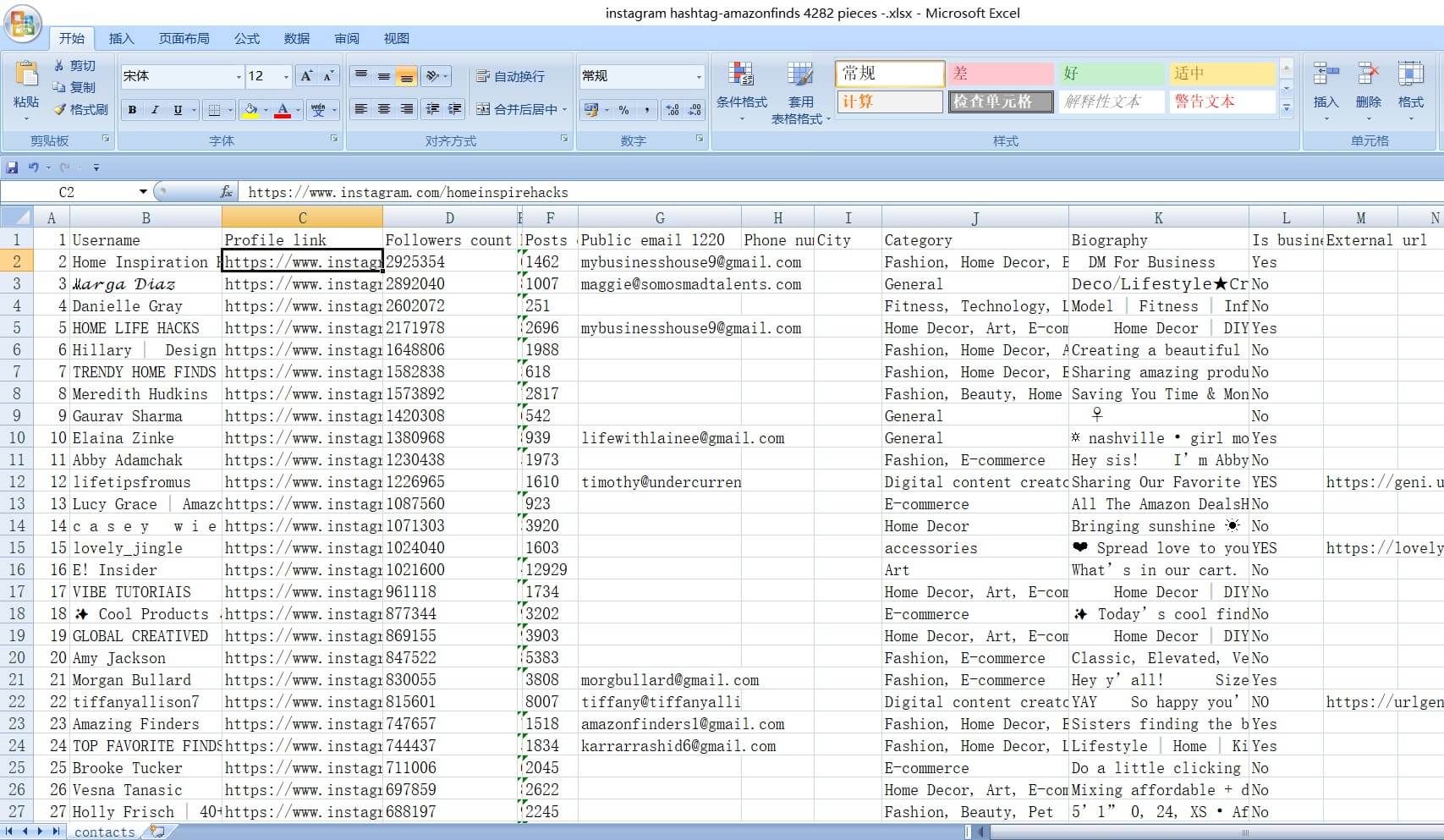This screenshot has width=1444, height=840.
Task: Toggle Wrap Text (自动换行)
Action: pyautogui.click(x=510, y=76)
